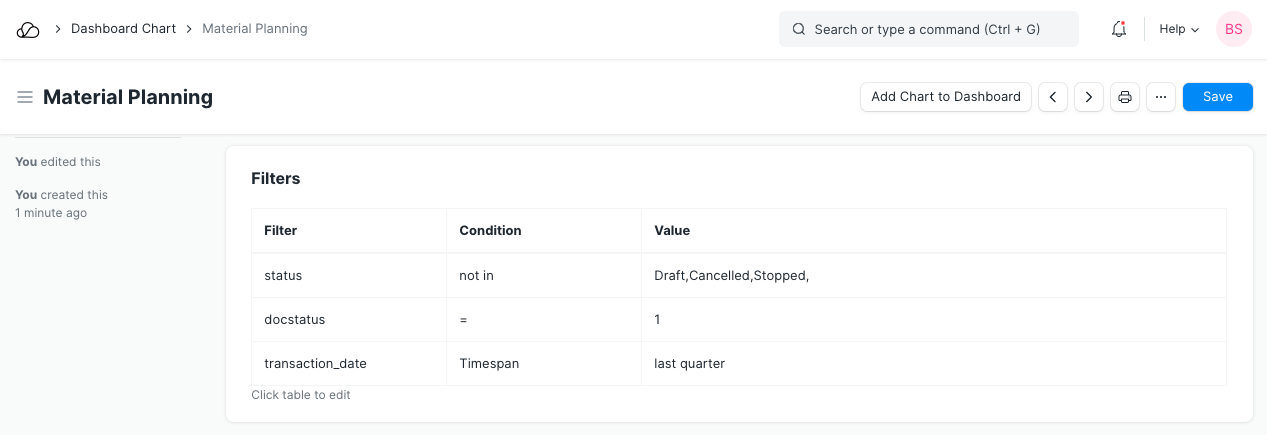Click the print icon
The image size is (1267, 435).
1125,97
